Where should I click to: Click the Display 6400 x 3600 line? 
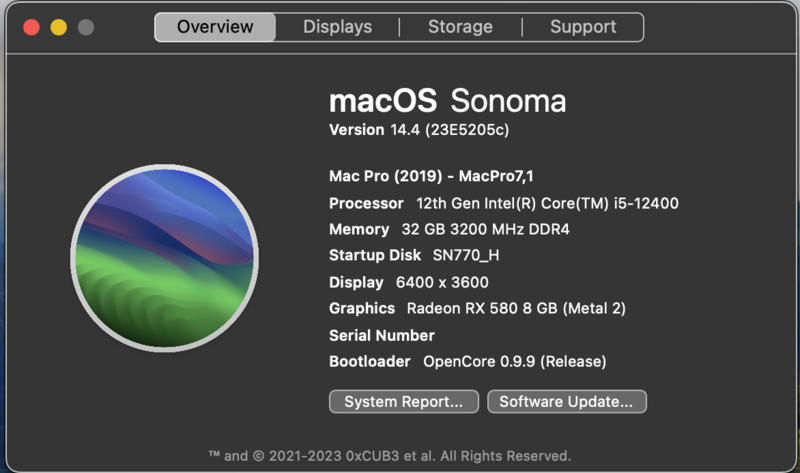click(x=409, y=282)
